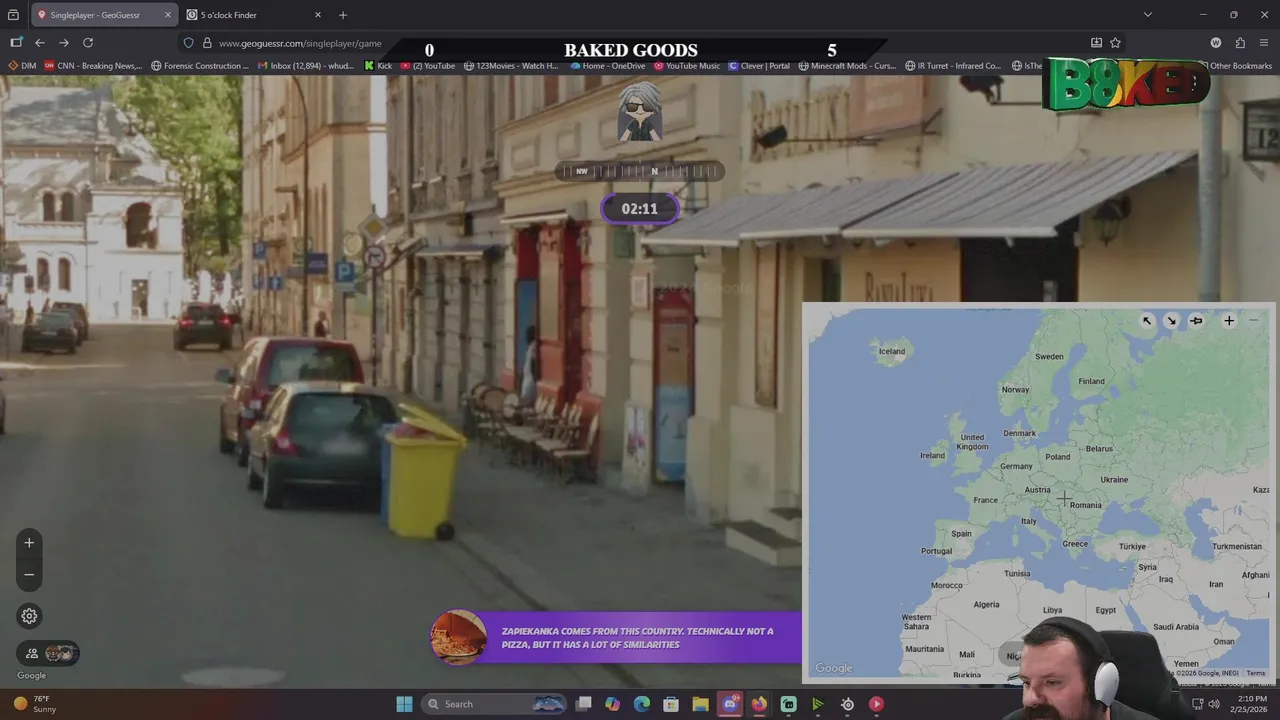Open the Kick bookmark
This screenshot has width=1280, height=720.
click(378, 66)
